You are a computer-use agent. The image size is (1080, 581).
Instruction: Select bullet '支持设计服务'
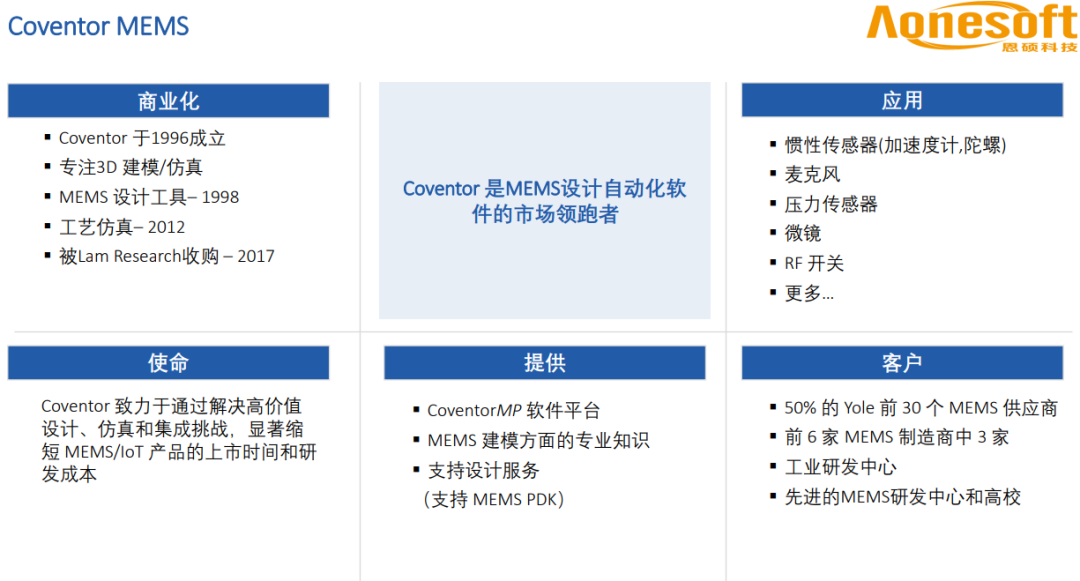[483, 471]
